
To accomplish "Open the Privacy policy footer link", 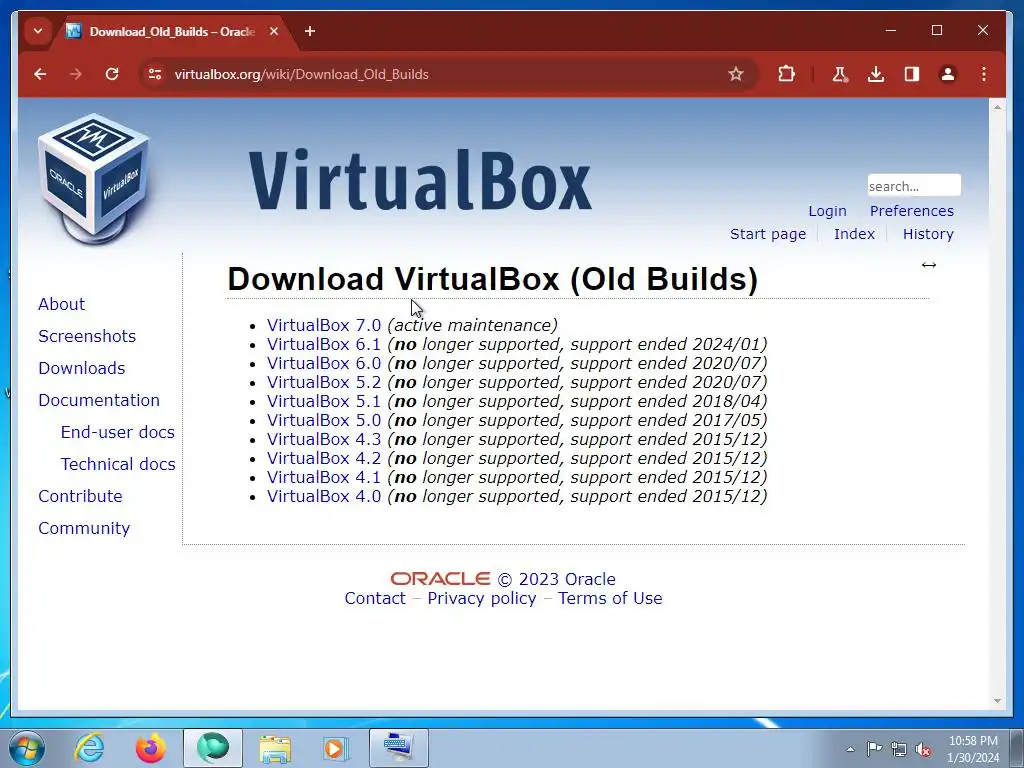I will [x=481, y=598].
